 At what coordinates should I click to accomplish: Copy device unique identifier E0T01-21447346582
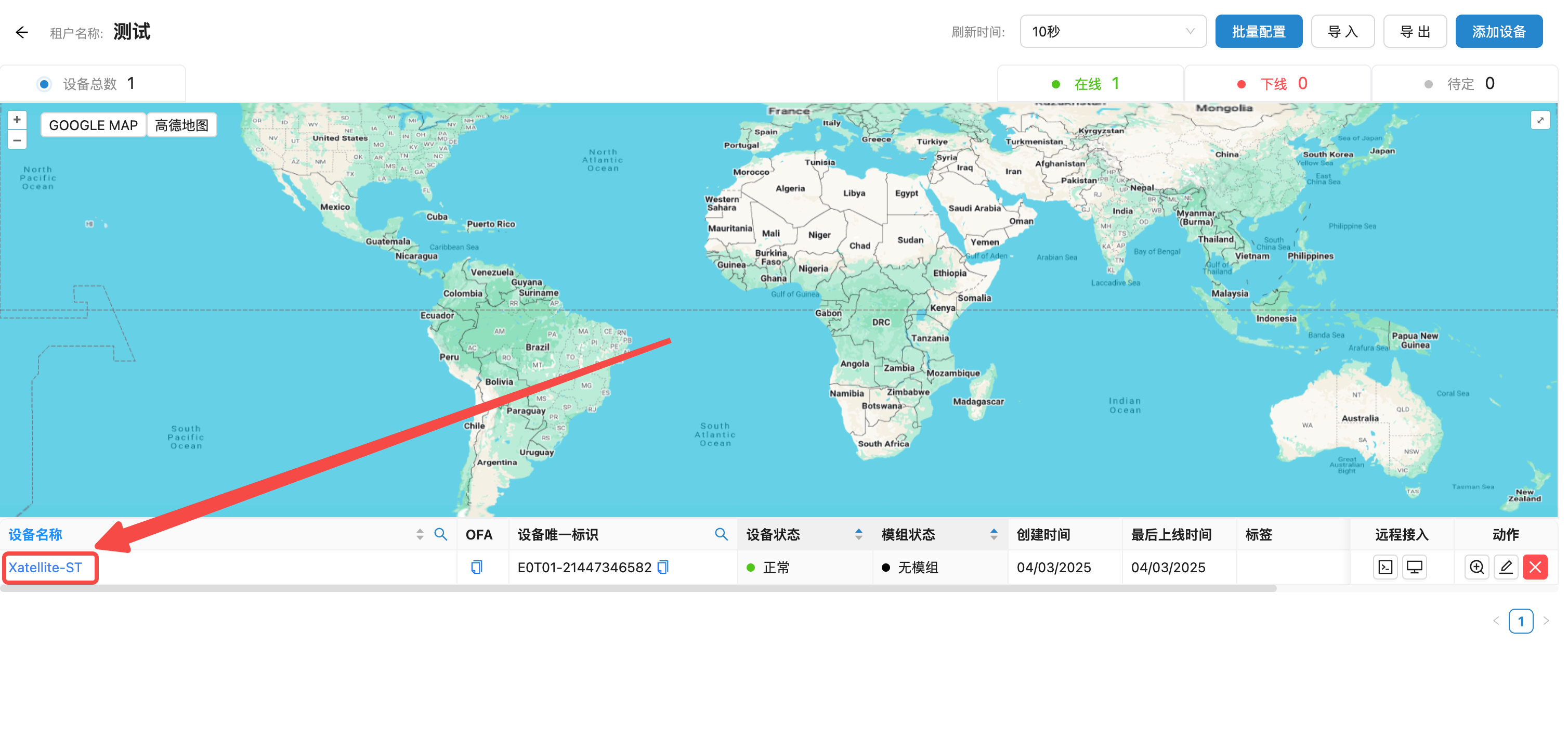[x=663, y=568]
